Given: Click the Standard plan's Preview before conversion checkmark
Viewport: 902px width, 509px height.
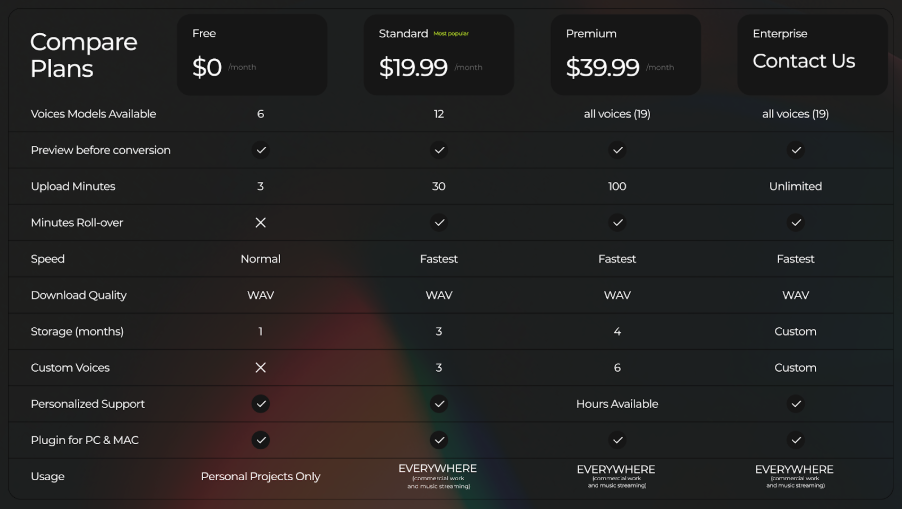Looking at the screenshot, I should click(439, 150).
